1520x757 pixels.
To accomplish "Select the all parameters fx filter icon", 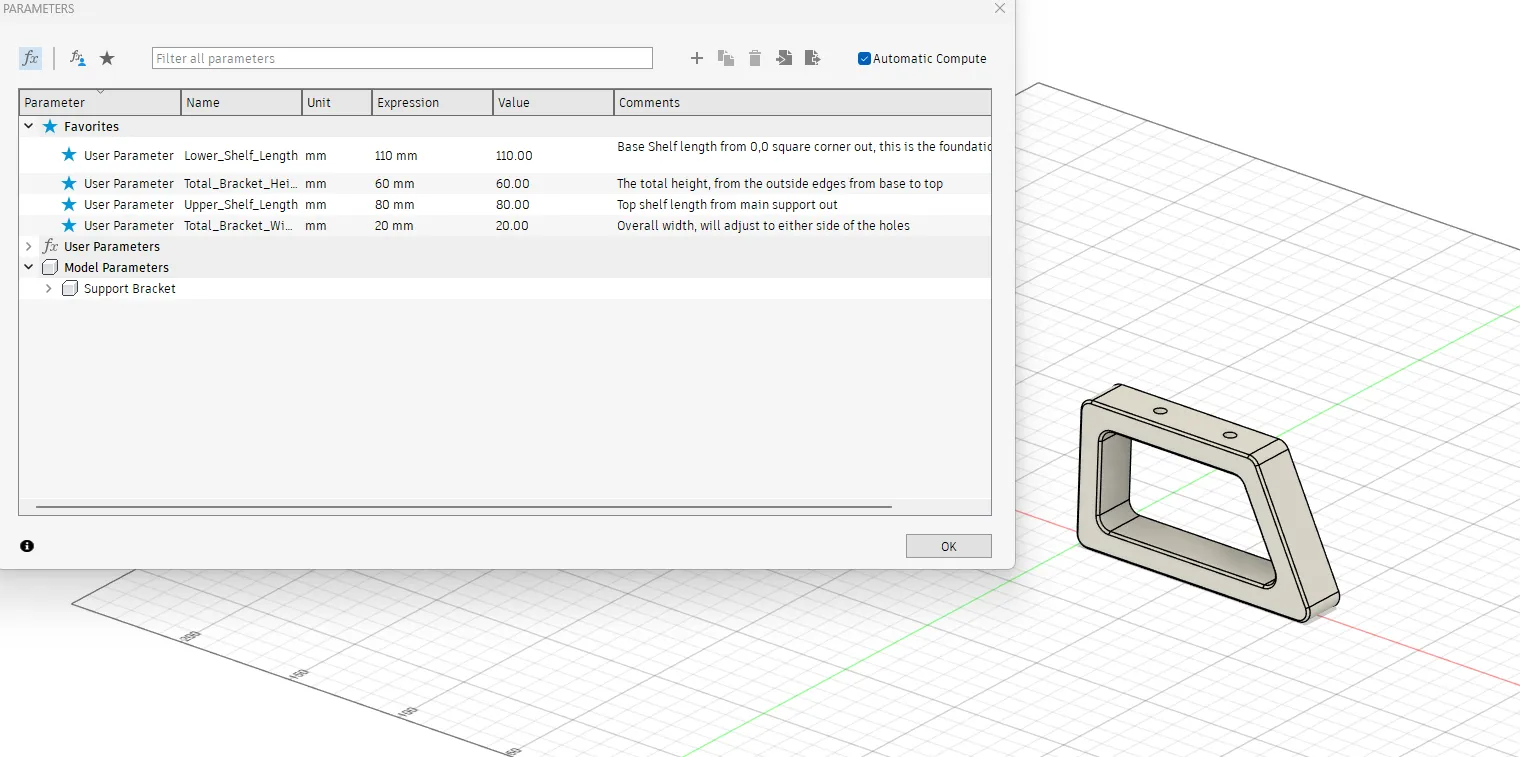I will [x=30, y=58].
